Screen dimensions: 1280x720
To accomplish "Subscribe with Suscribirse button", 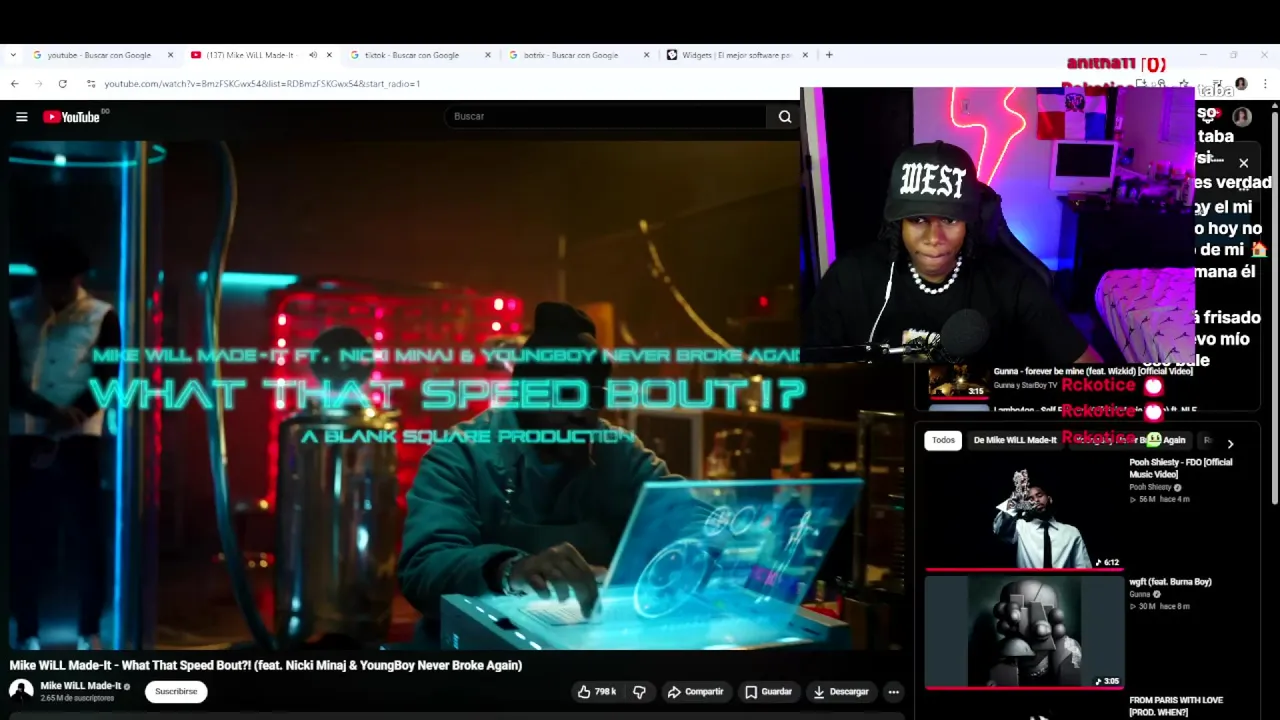I will click(176, 692).
